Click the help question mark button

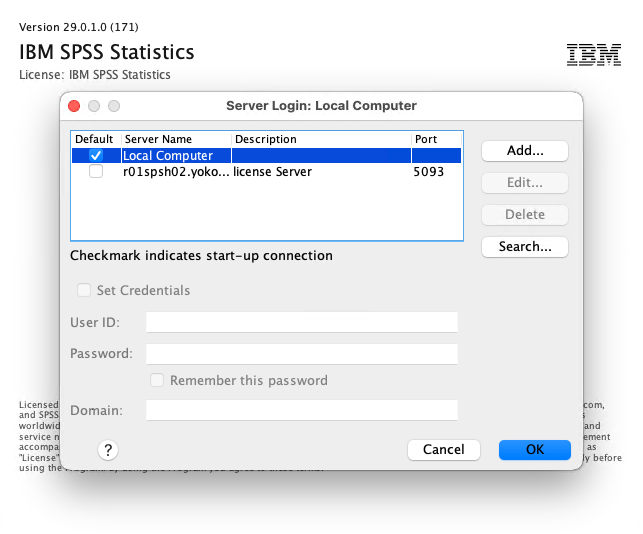point(107,450)
